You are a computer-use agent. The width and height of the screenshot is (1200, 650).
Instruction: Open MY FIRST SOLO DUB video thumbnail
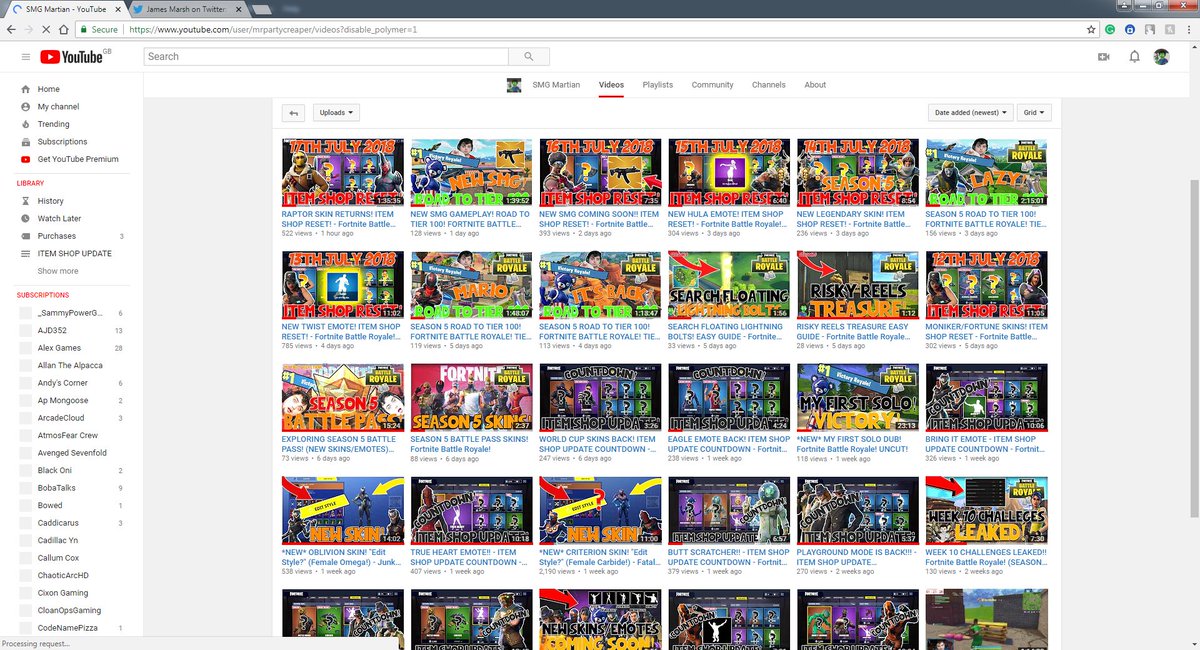[857, 397]
